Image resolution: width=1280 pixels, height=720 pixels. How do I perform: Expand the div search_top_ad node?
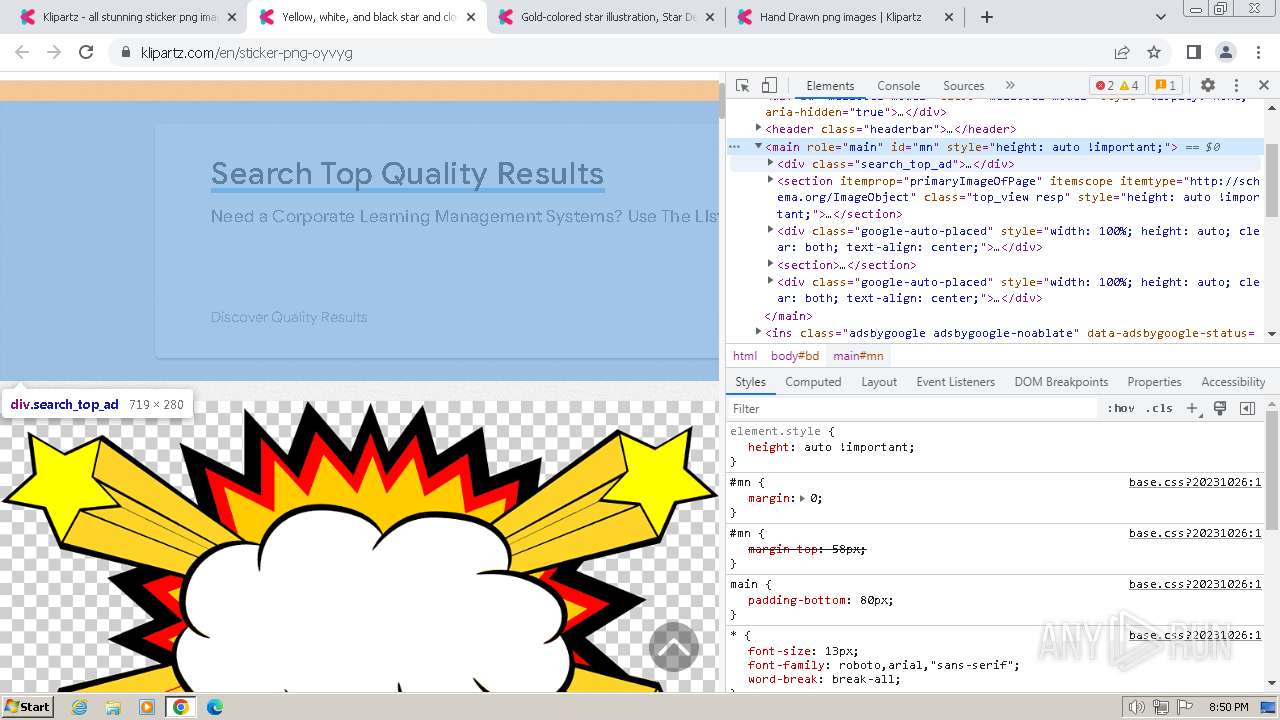(x=771, y=163)
